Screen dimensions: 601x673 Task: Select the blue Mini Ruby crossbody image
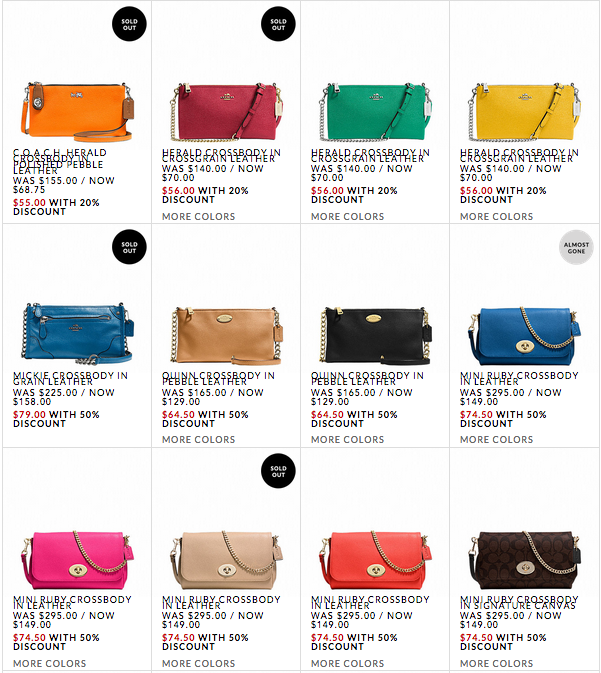pyautogui.click(x=524, y=335)
